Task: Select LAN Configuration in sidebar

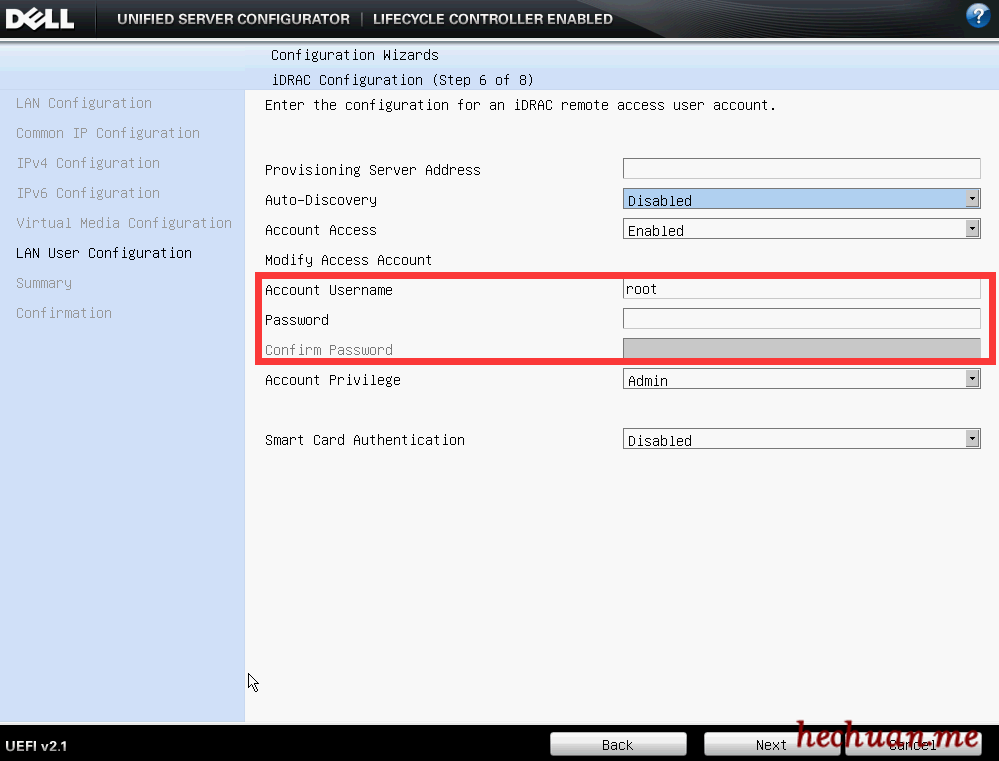Action: (84, 103)
